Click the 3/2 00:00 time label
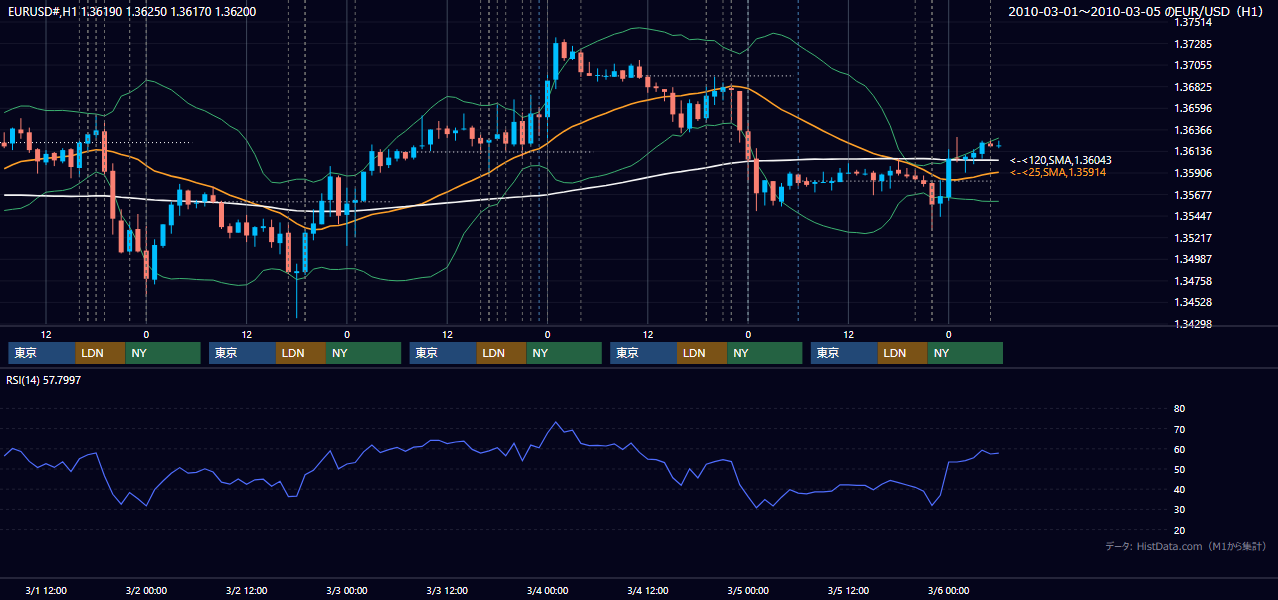This screenshot has height=600, width=1278. [146, 591]
